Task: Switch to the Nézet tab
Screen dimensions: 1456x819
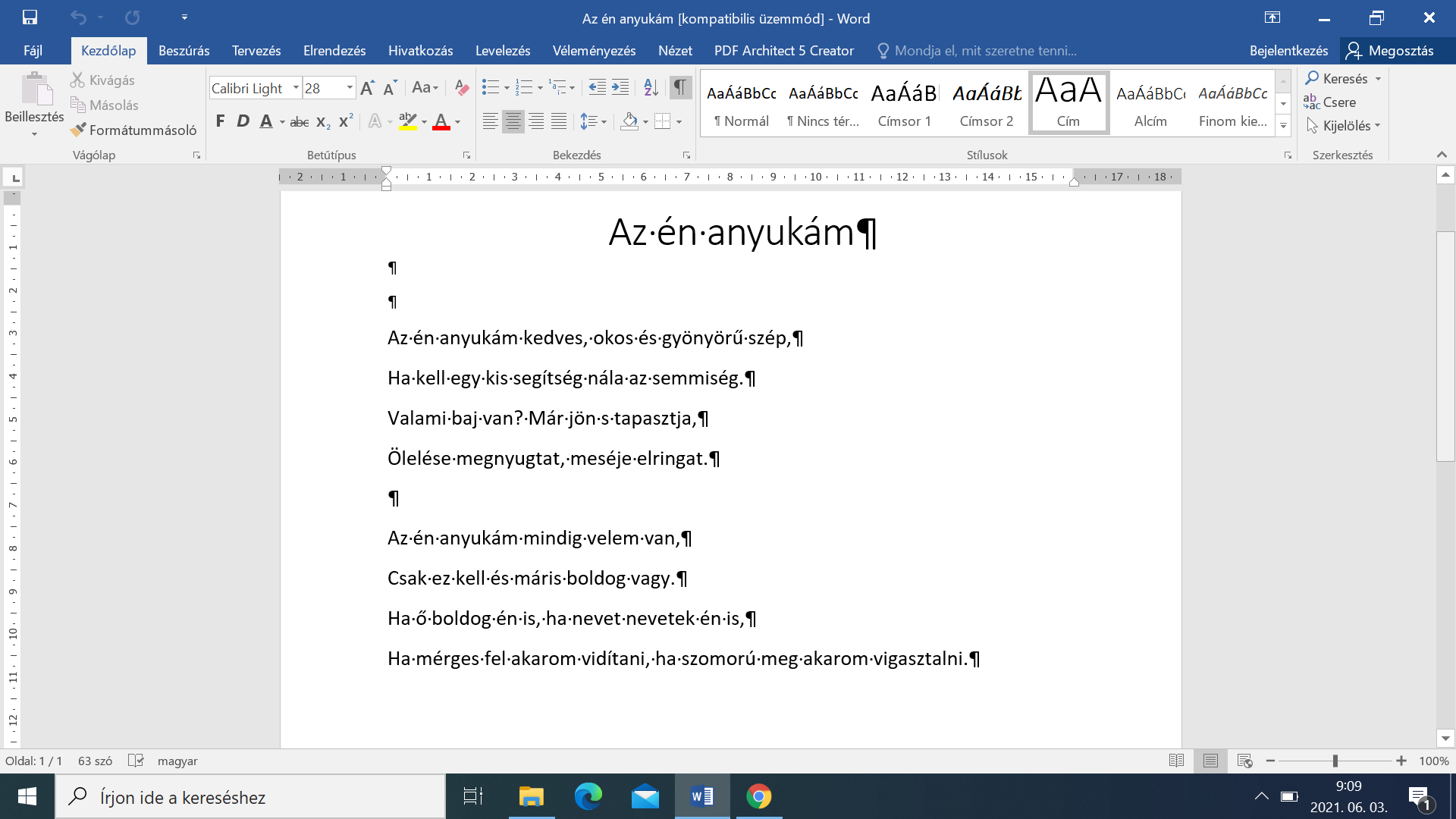Action: [x=675, y=51]
